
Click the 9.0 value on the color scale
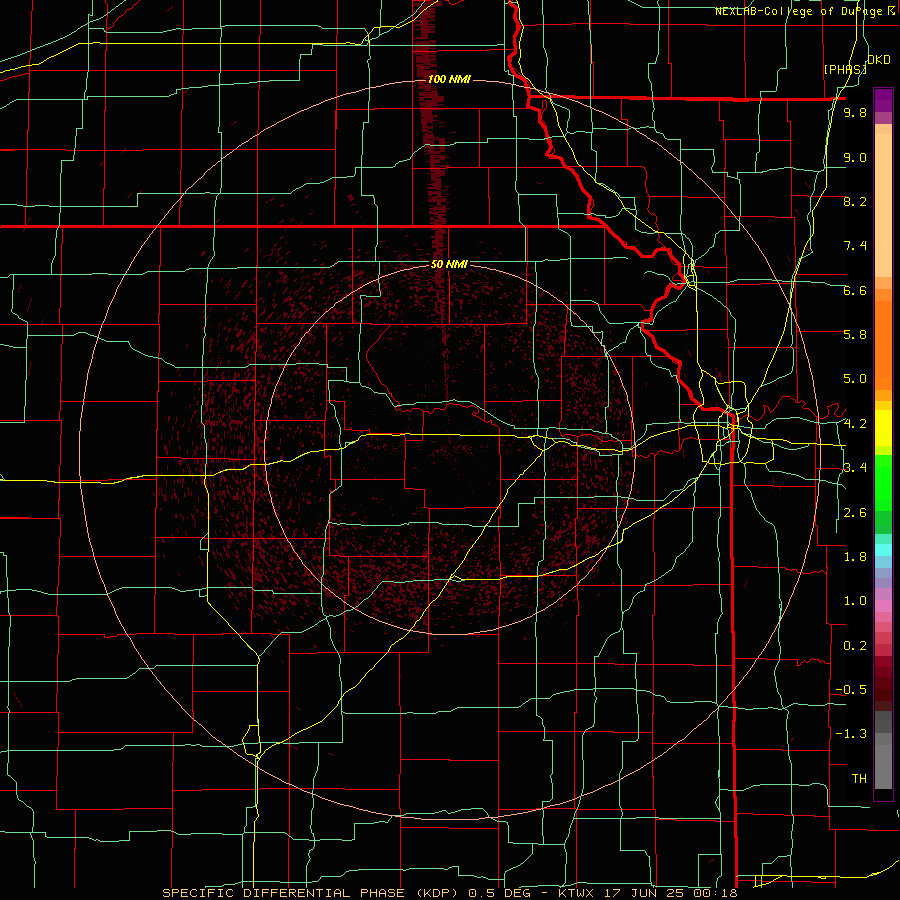click(x=855, y=157)
